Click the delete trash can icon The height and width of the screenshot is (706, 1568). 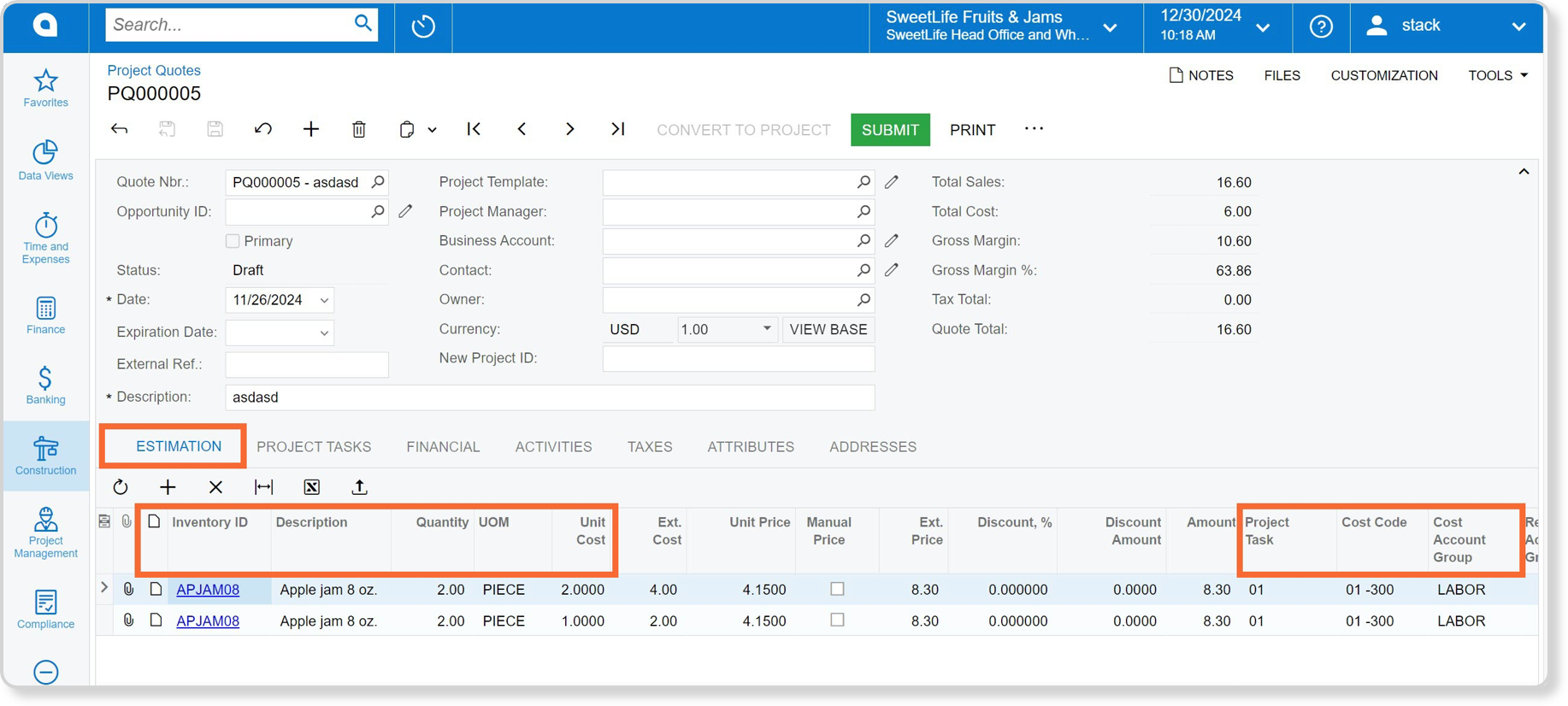[359, 129]
